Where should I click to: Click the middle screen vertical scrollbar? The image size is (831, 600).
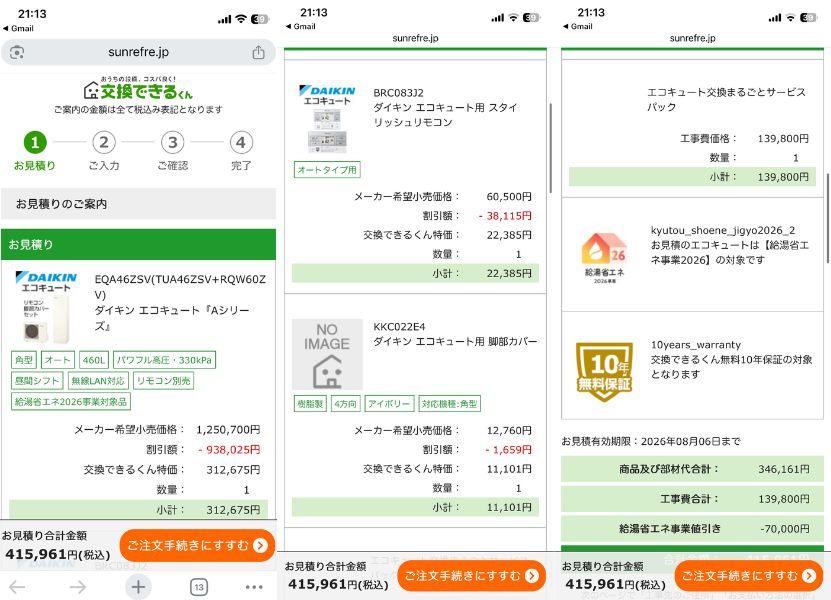tap(551, 148)
